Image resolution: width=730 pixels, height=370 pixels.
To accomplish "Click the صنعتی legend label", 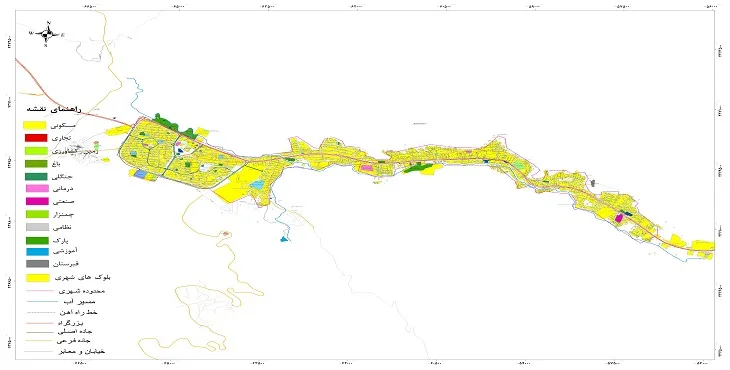I will click(x=64, y=202).
